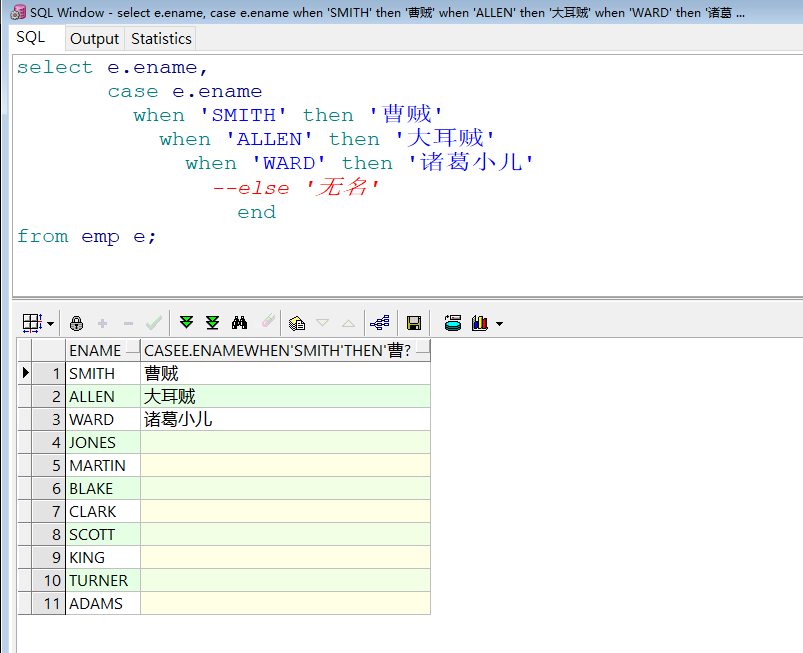Expand the grid mode dropdown arrow
The image size is (803, 653).
(50, 324)
